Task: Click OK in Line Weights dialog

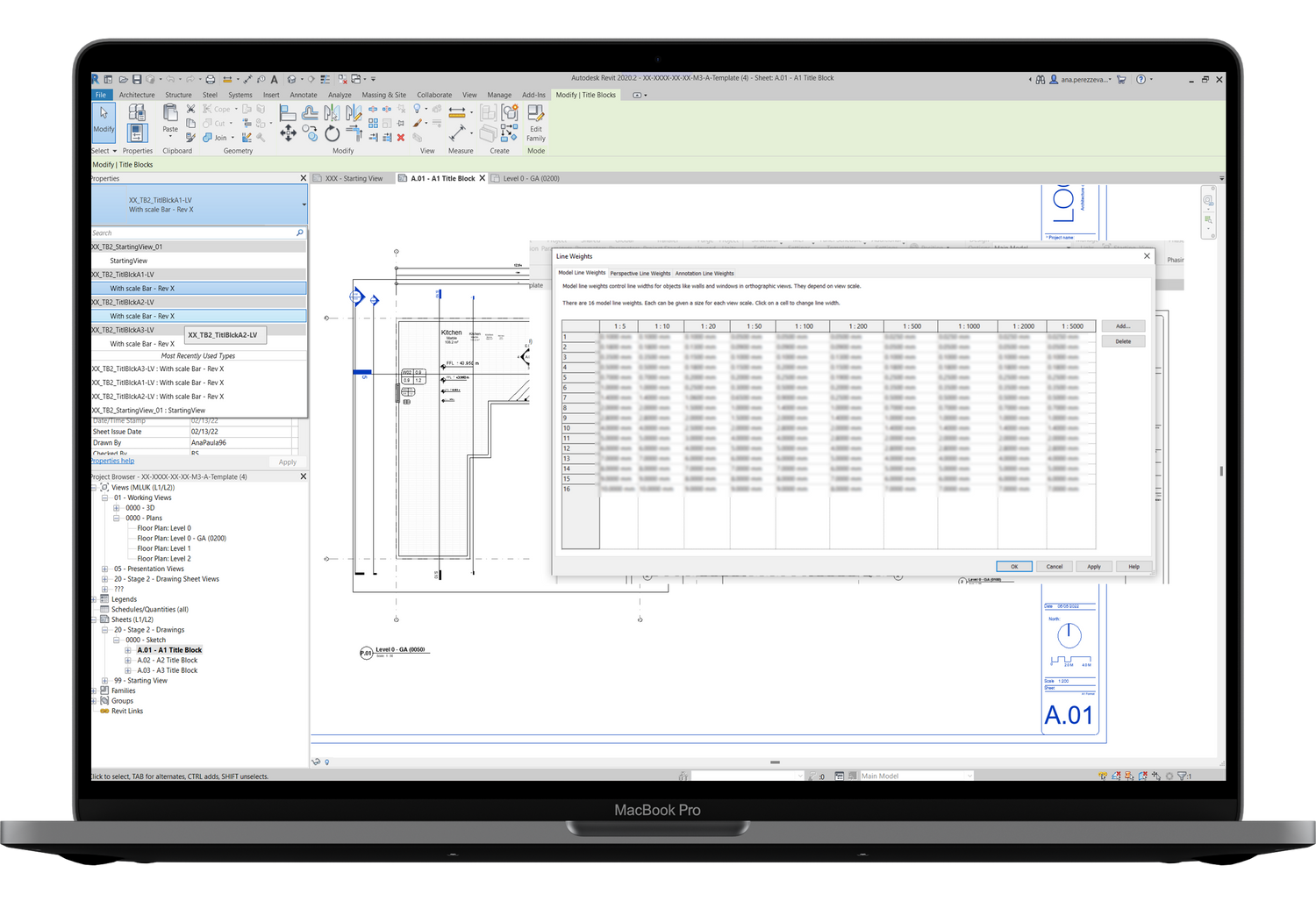Action: tap(1013, 567)
